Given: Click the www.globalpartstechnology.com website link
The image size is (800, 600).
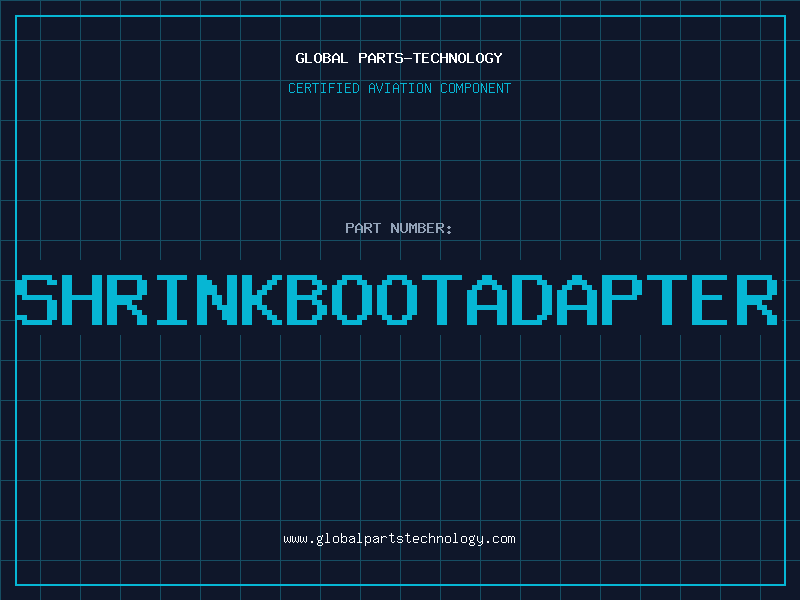Looking at the screenshot, I should coord(399,539).
